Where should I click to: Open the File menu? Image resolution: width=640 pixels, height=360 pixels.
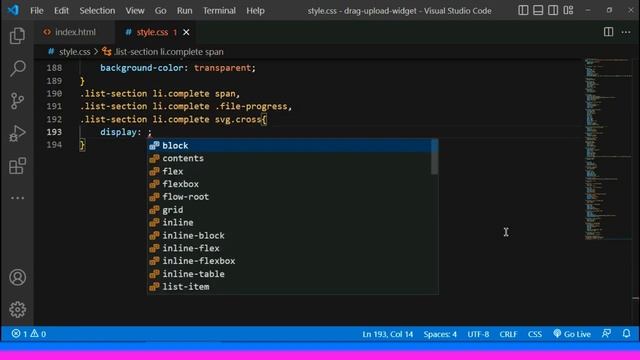point(37,11)
